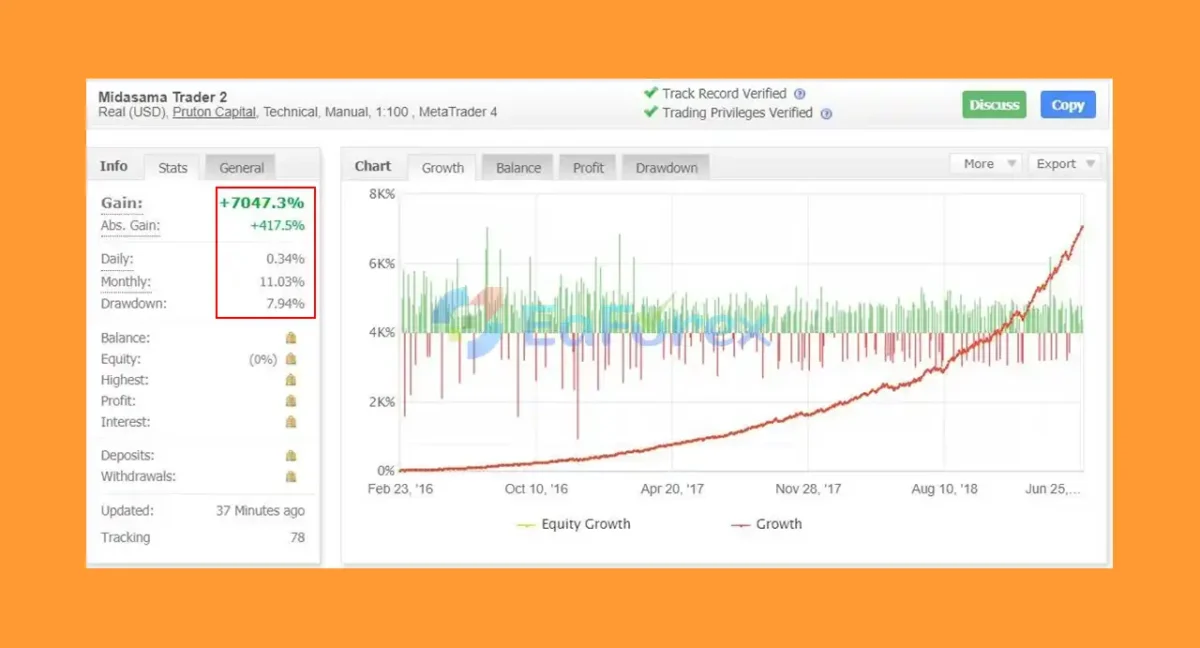Click the +7047.3% gain value
Screen dimensions: 1200x648
[x=262, y=203]
